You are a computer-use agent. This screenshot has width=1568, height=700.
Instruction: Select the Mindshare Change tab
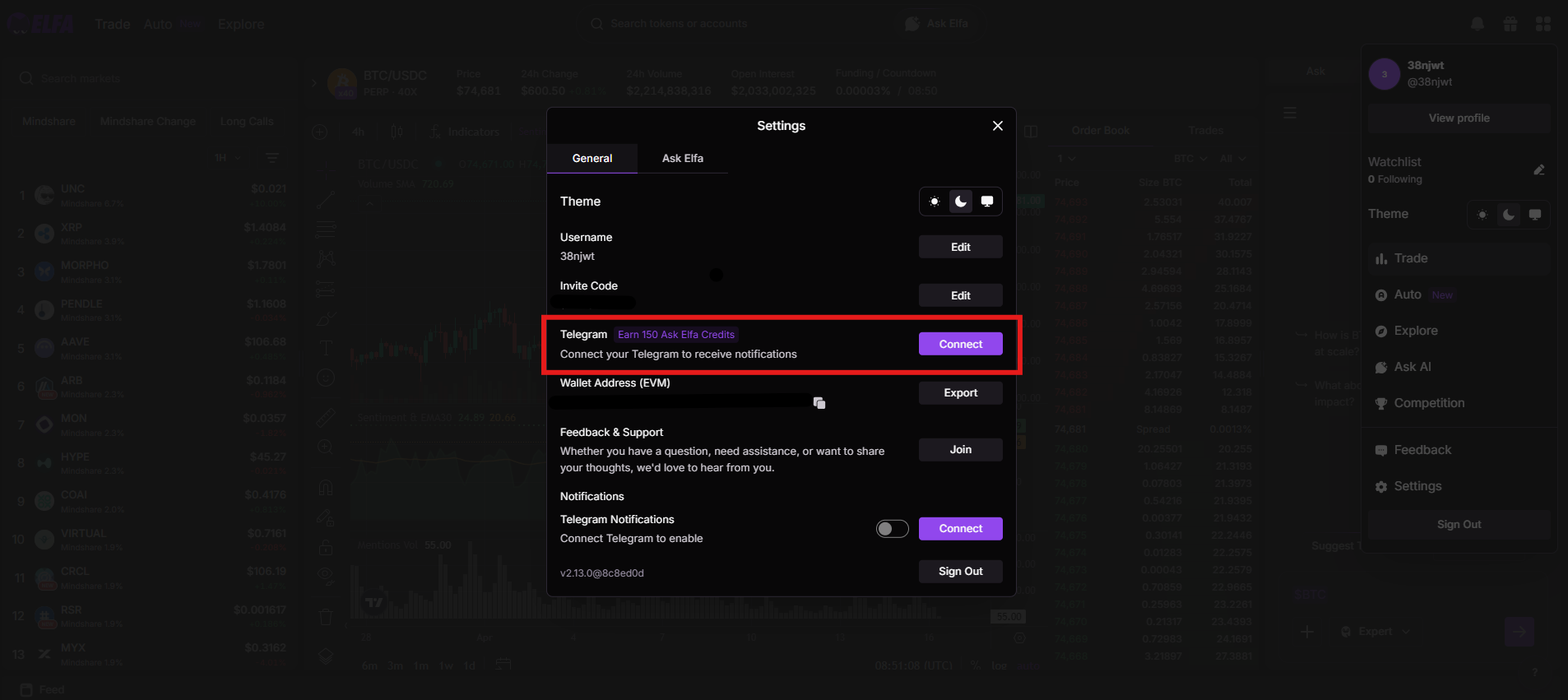coord(148,121)
